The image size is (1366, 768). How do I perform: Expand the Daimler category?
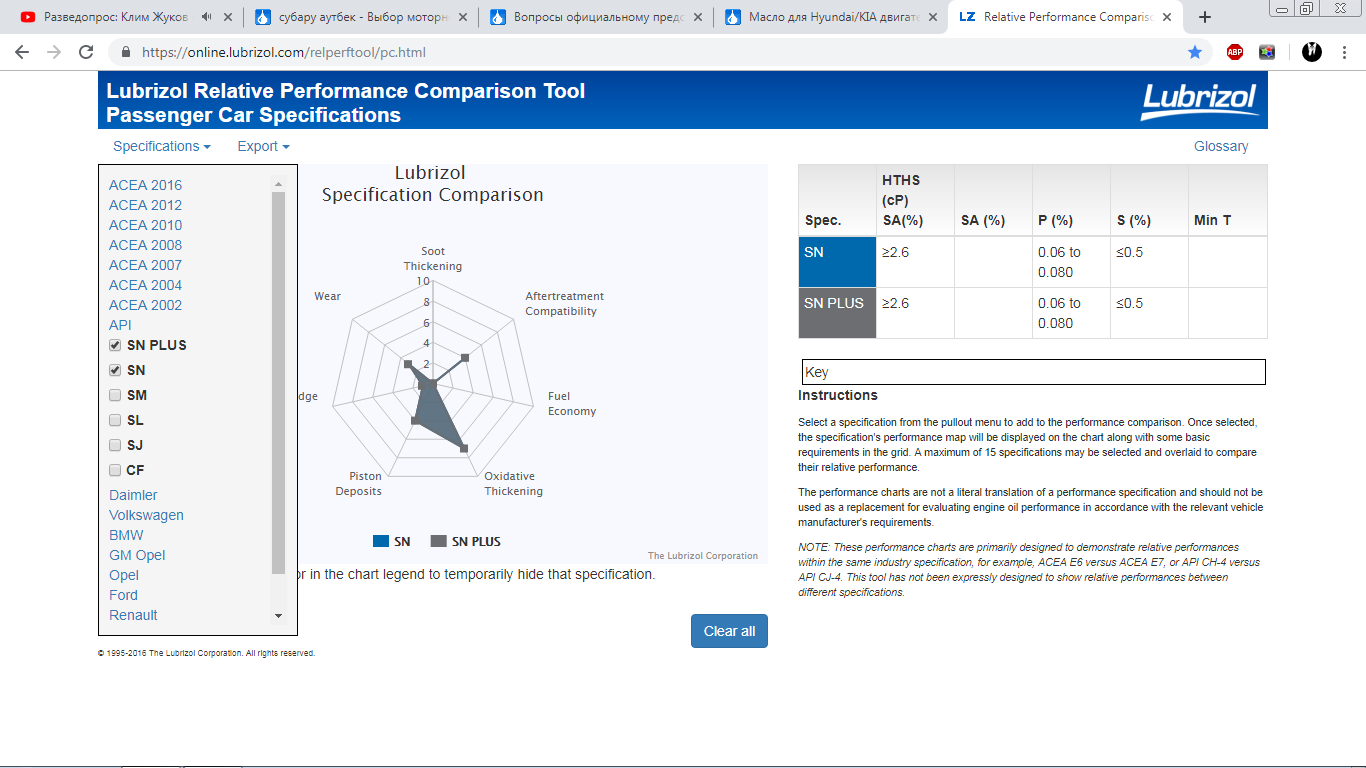click(133, 495)
